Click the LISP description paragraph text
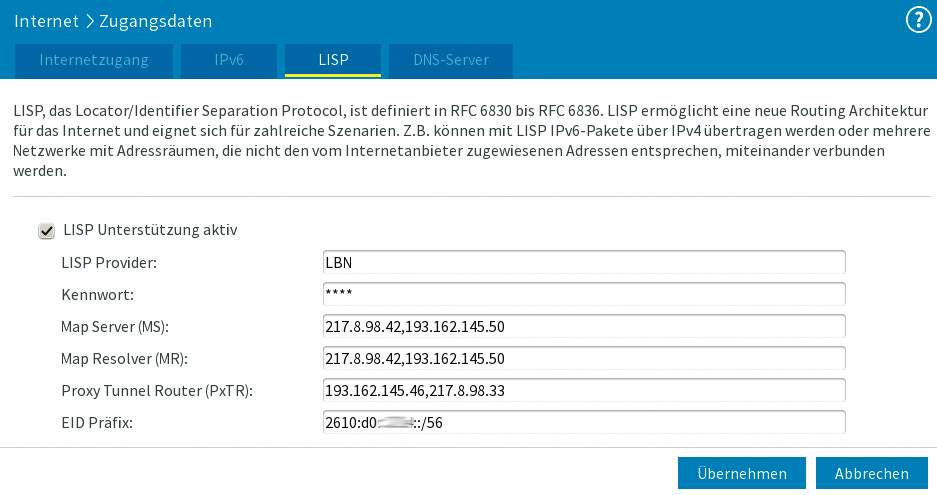This screenshot has width=937, height=495. [x=468, y=138]
